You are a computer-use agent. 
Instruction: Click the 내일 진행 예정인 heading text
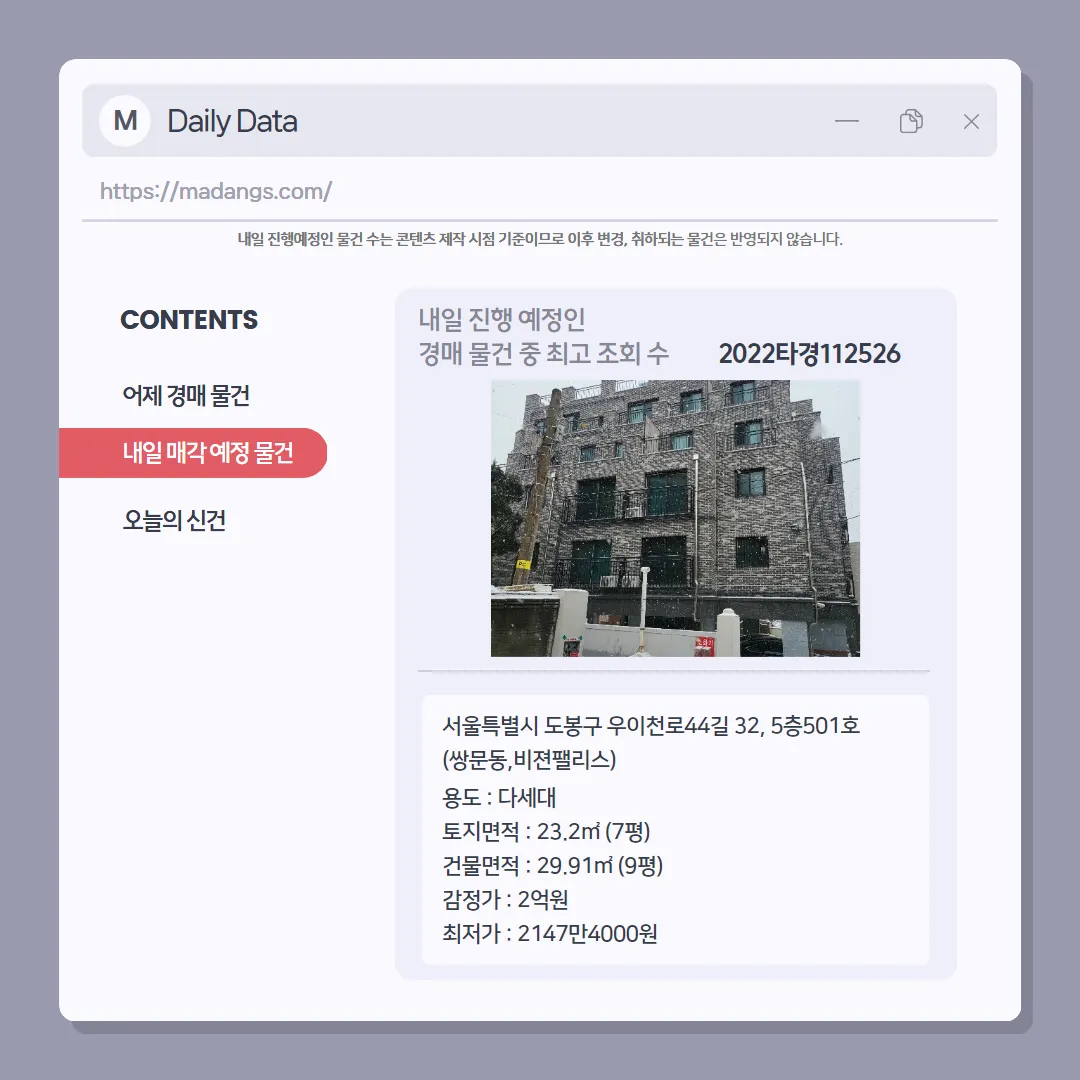[502, 319]
